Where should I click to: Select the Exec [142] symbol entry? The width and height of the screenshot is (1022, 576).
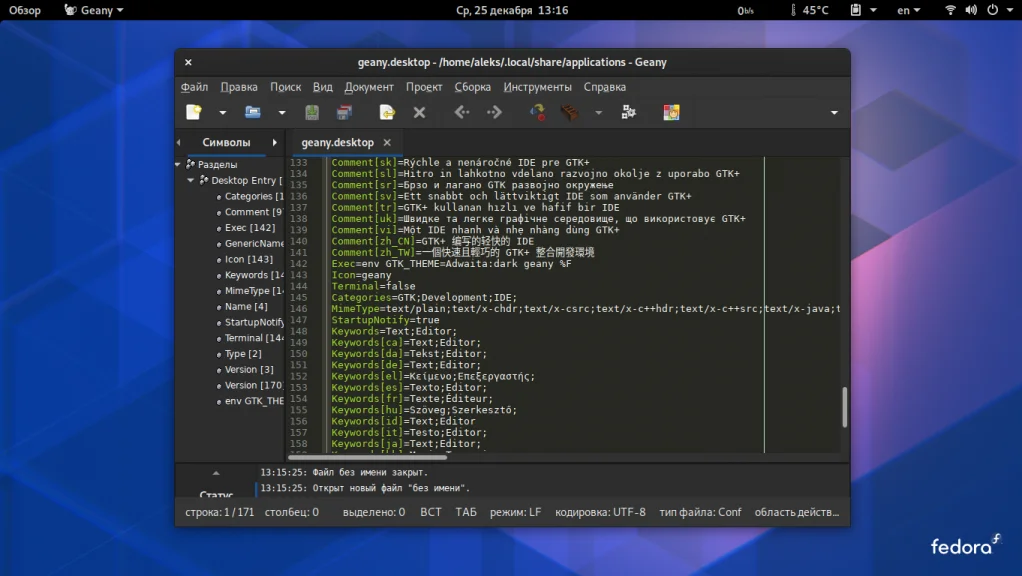(249, 228)
